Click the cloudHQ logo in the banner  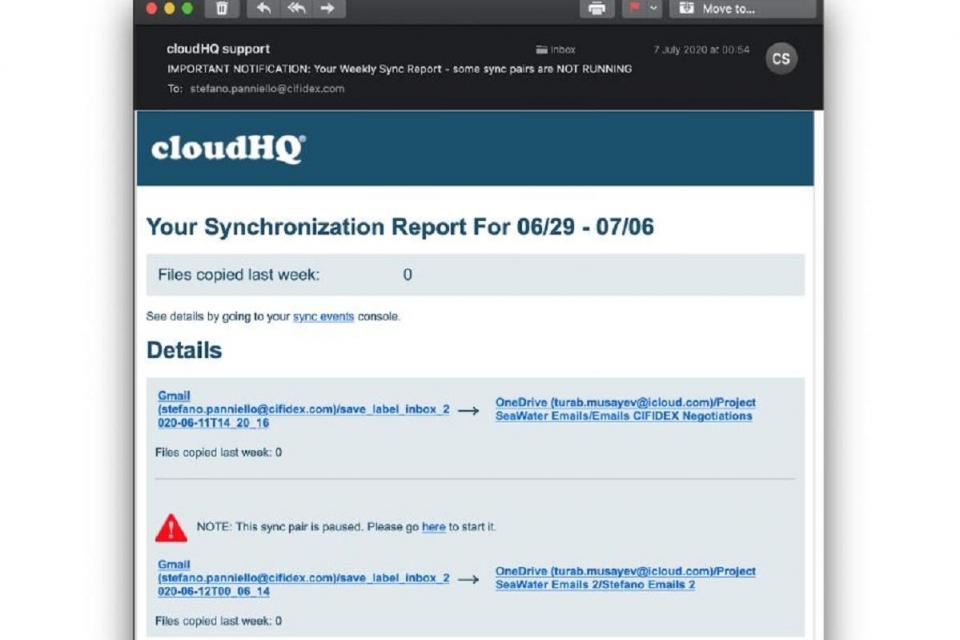click(228, 148)
